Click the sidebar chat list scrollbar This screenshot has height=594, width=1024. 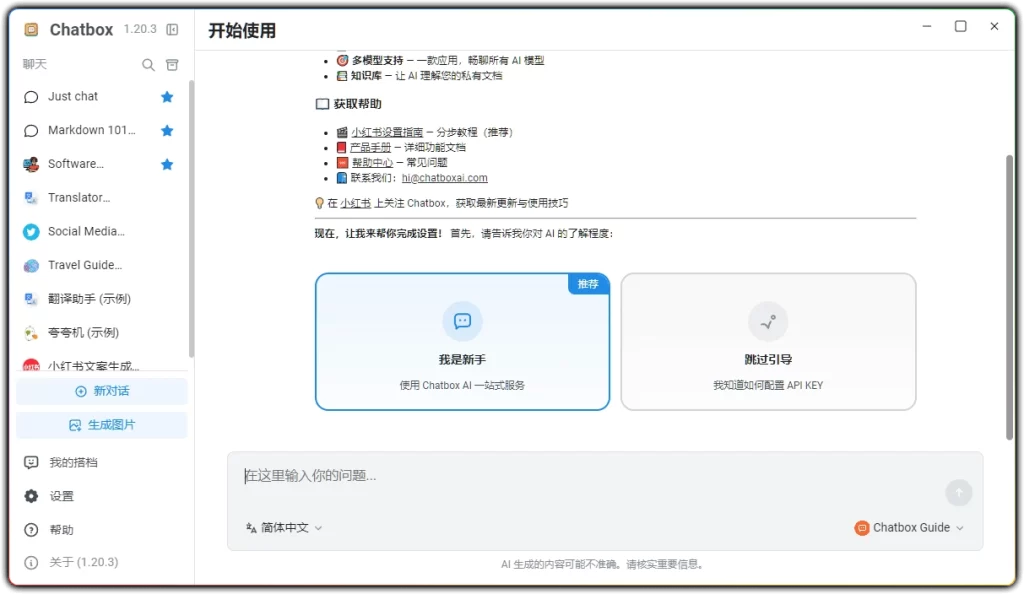coord(191,219)
